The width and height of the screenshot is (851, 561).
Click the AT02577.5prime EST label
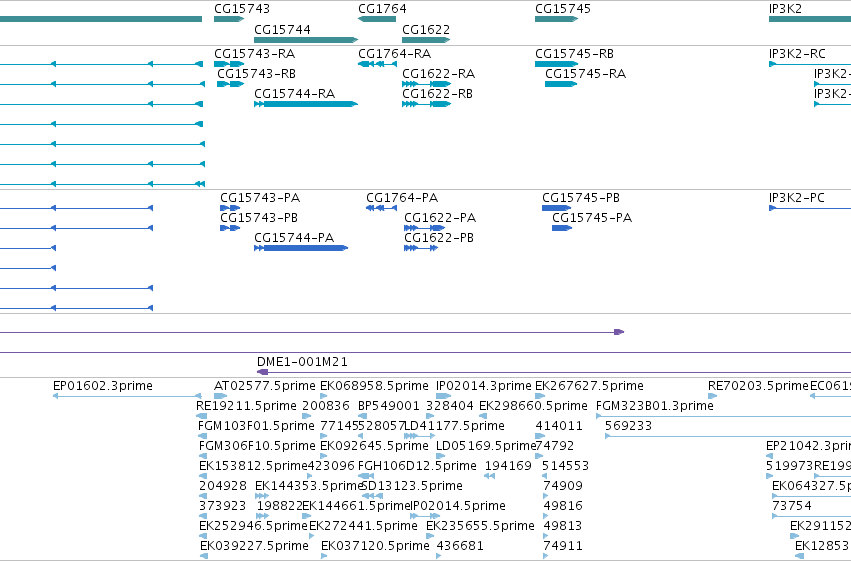click(264, 386)
